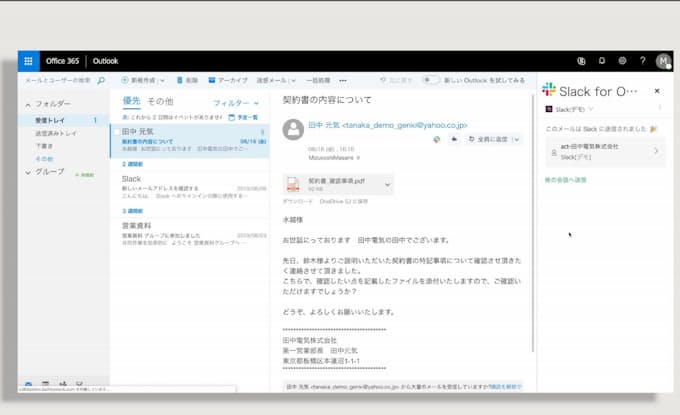Check the checkbox on 田中 元気 message
The image size is (680, 415).
coord(115,131)
